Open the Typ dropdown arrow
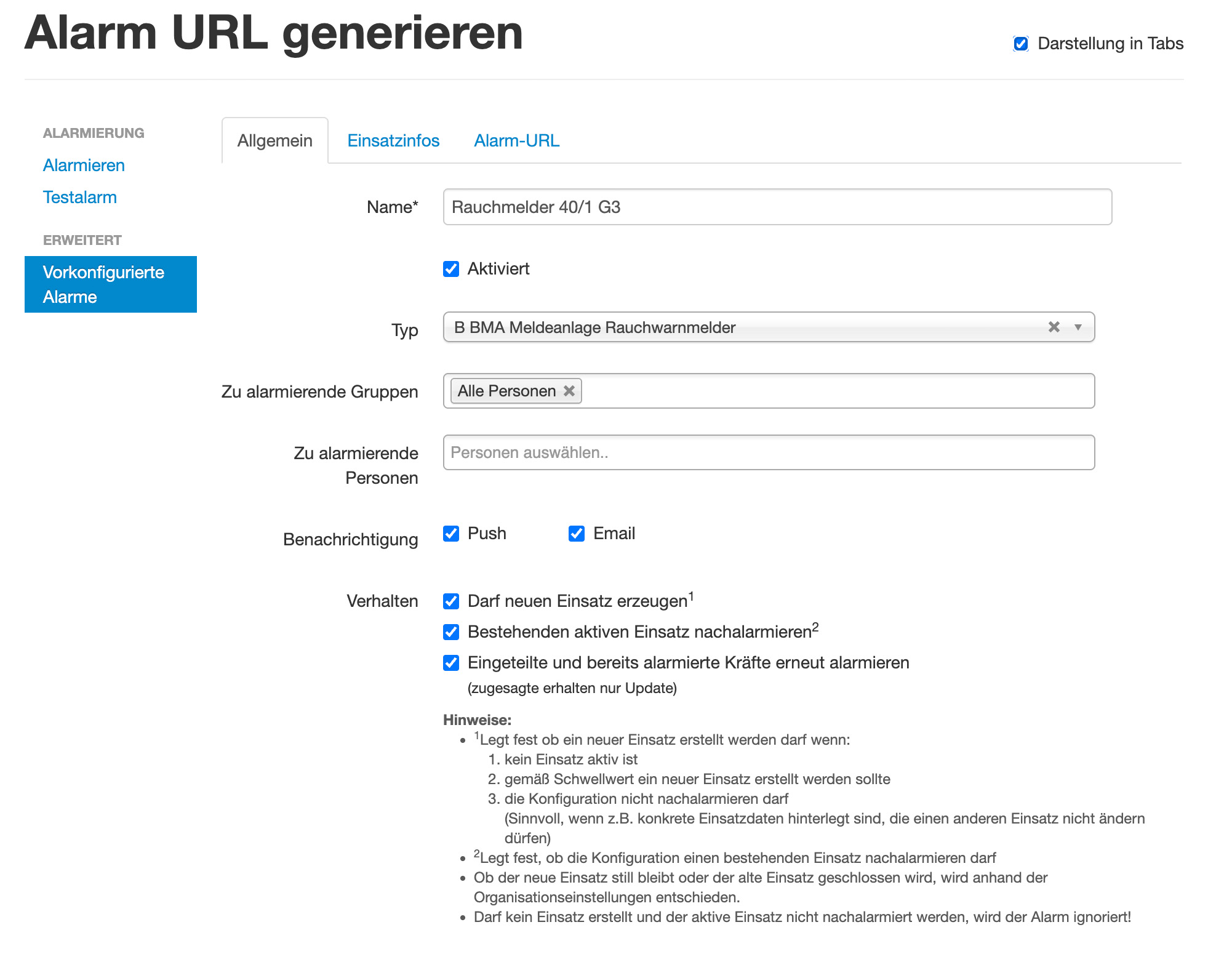This screenshot has height=954, width=1232. pyautogui.click(x=1078, y=327)
